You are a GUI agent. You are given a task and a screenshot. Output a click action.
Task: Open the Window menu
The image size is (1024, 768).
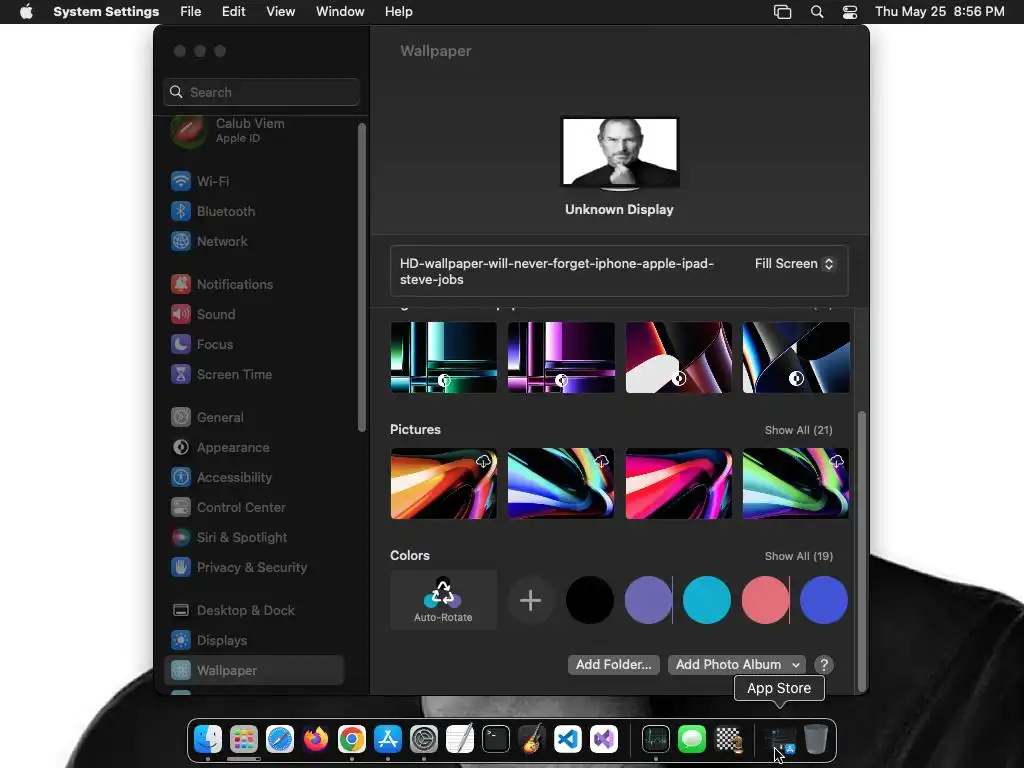[340, 12]
